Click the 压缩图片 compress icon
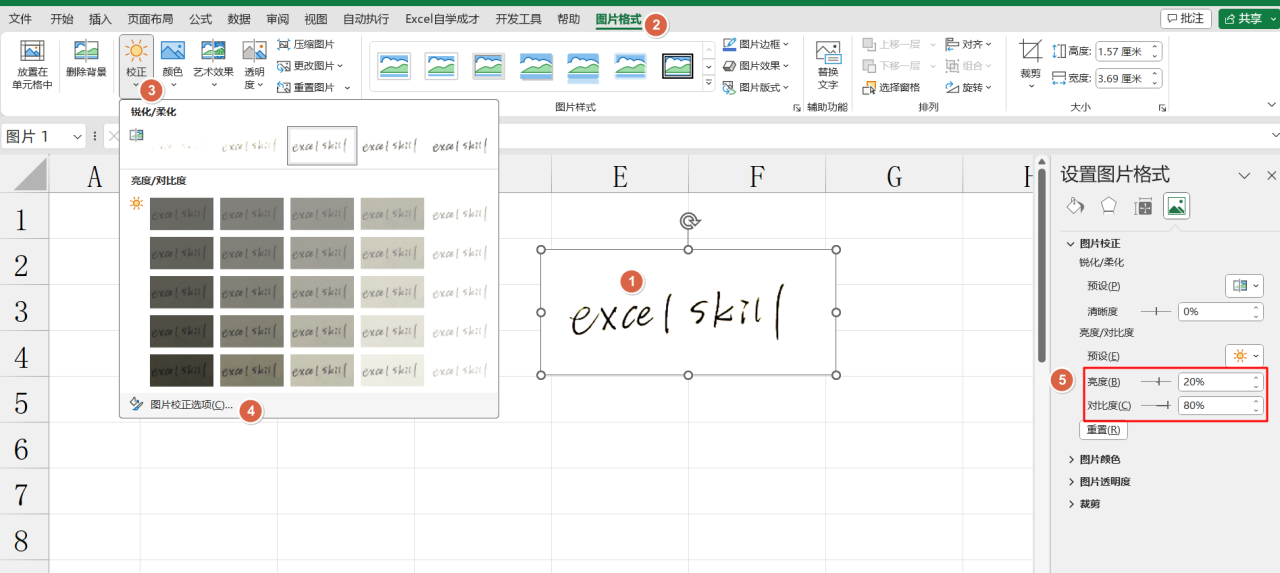The width and height of the screenshot is (1280, 573). click(x=284, y=45)
